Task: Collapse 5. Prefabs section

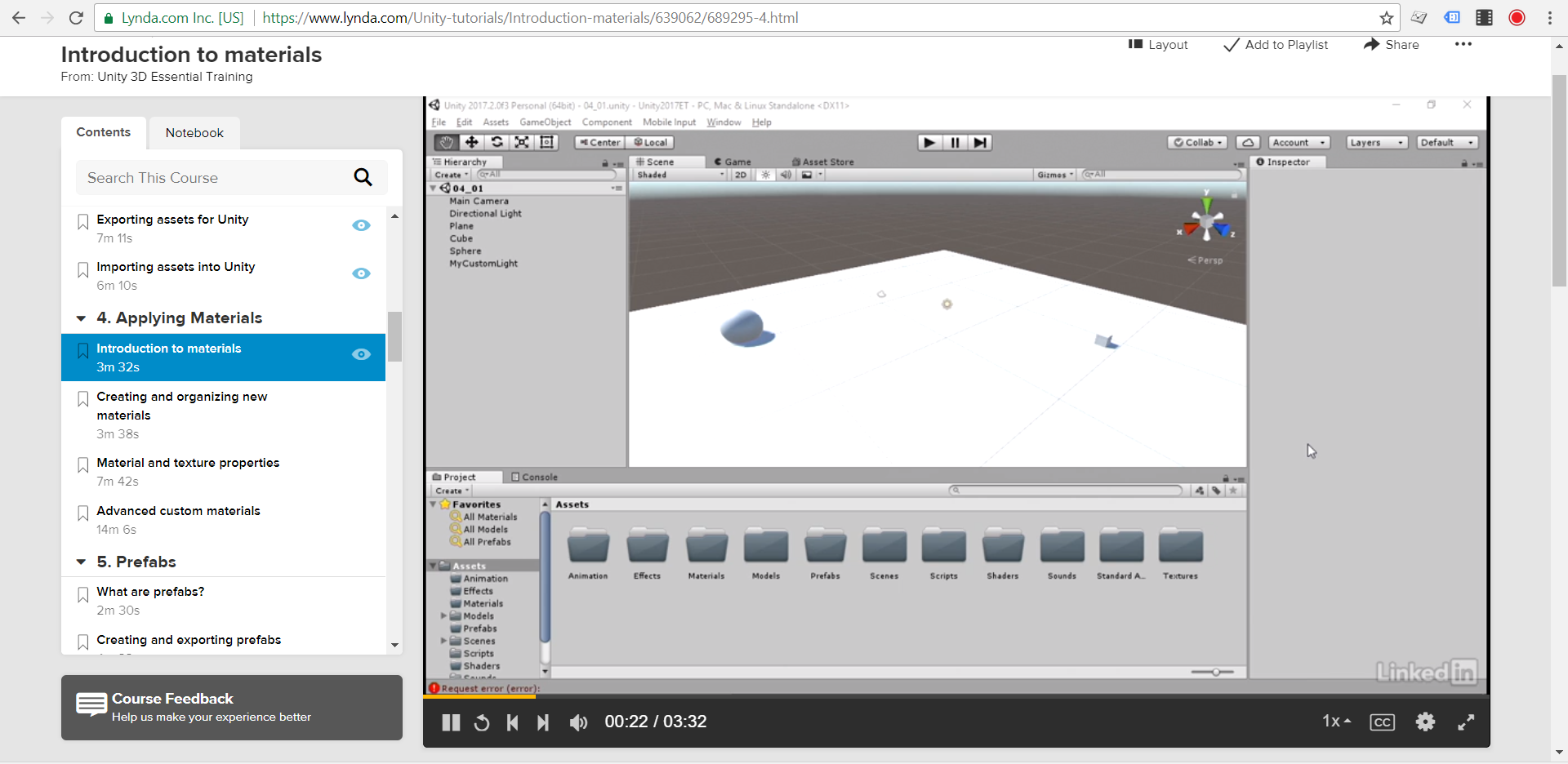Action: 81,562
